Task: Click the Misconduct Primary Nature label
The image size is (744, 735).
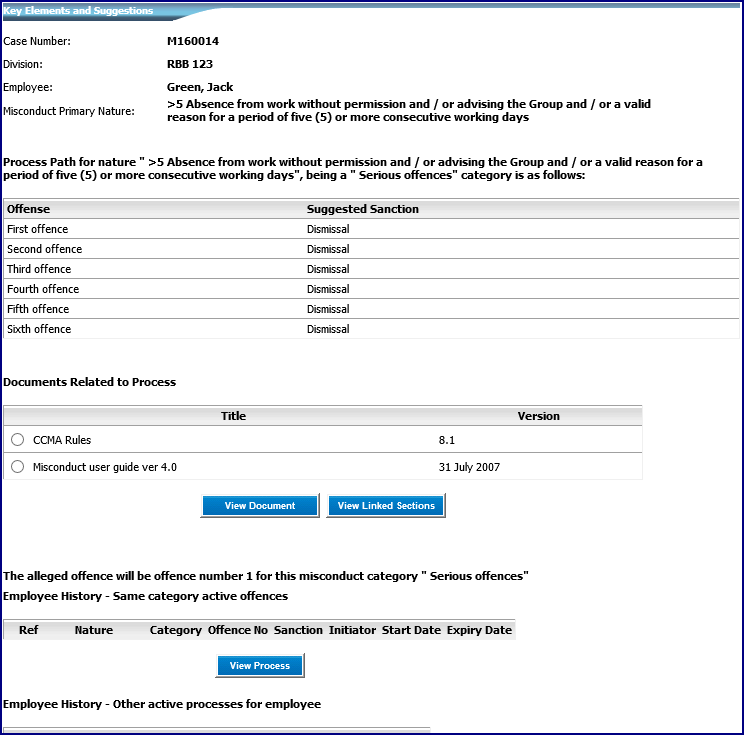Action: 69,111
